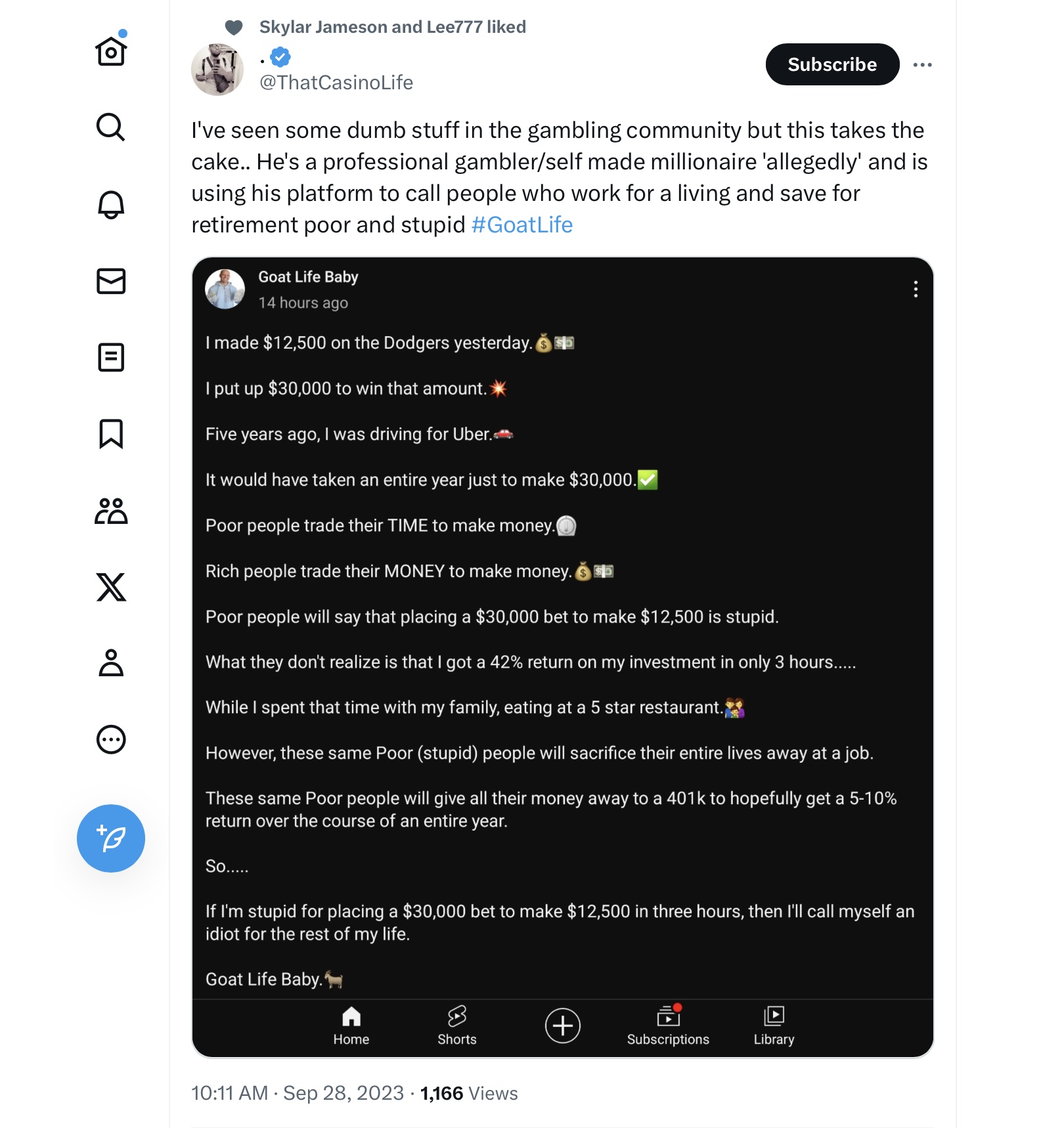Open the Search magnifier icon

click(111, 127)
